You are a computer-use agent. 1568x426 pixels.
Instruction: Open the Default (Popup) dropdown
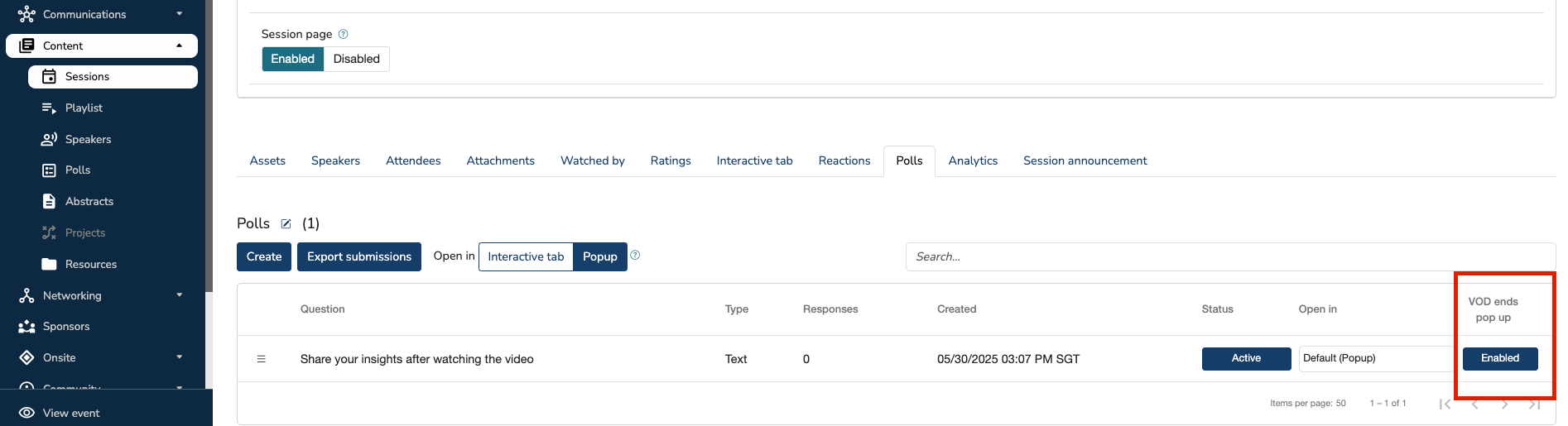coord(1374,358)
